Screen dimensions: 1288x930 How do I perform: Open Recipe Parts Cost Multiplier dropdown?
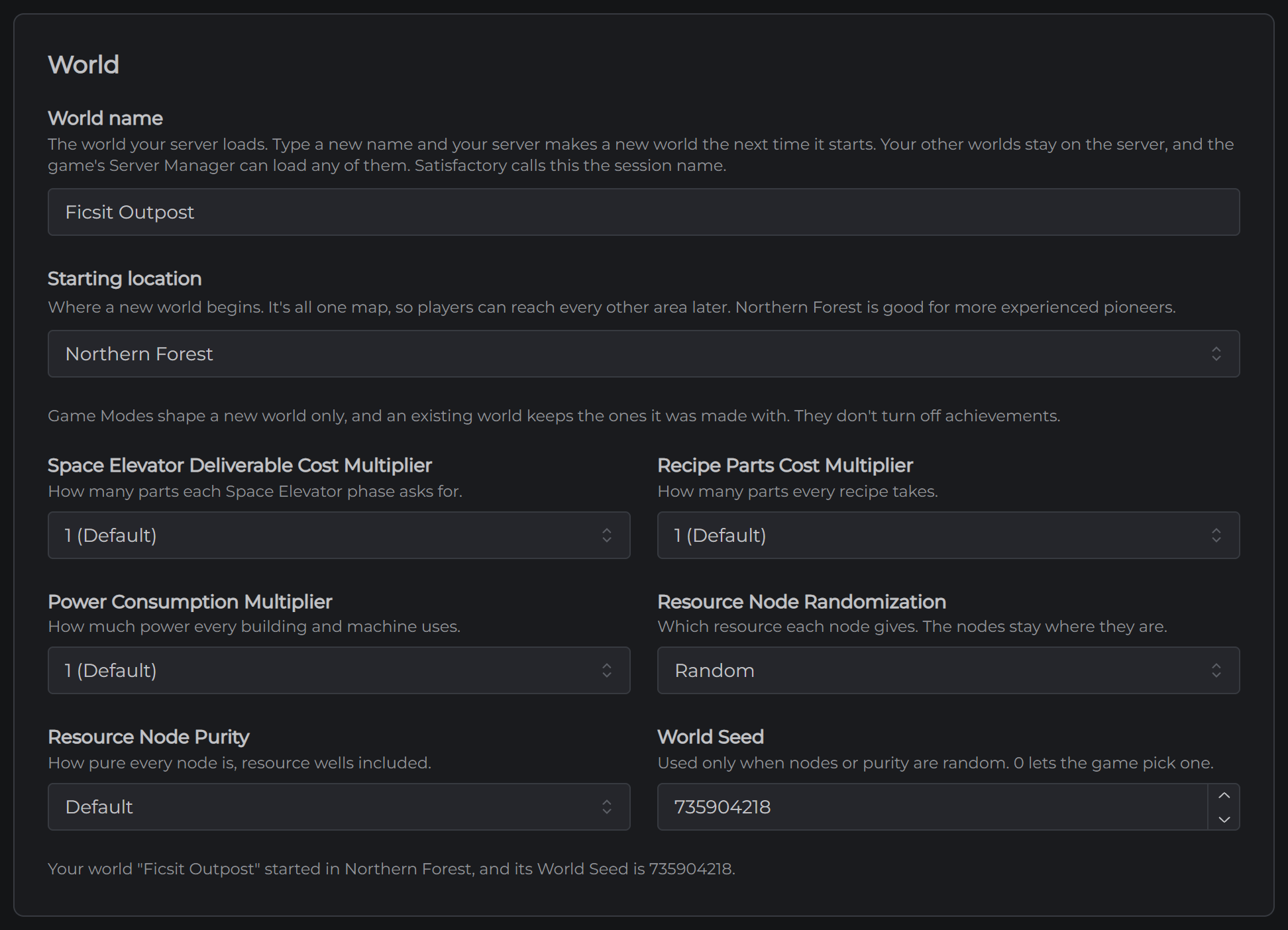tap(948, 535)
